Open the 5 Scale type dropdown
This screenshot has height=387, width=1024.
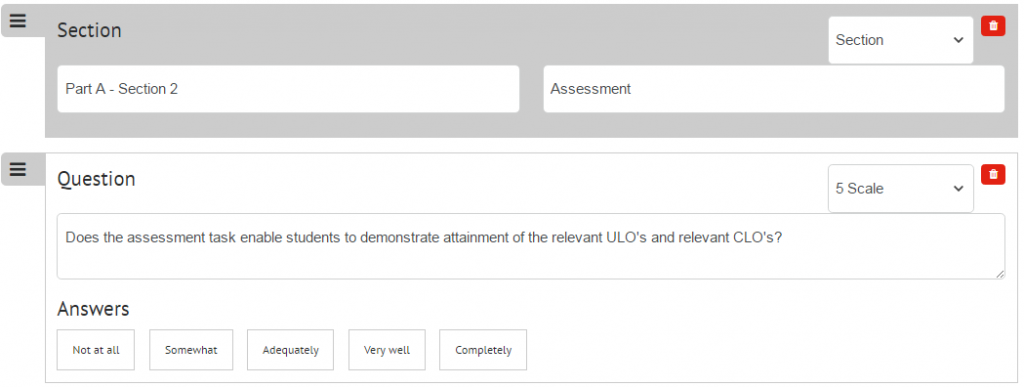(x=901, y=189)
